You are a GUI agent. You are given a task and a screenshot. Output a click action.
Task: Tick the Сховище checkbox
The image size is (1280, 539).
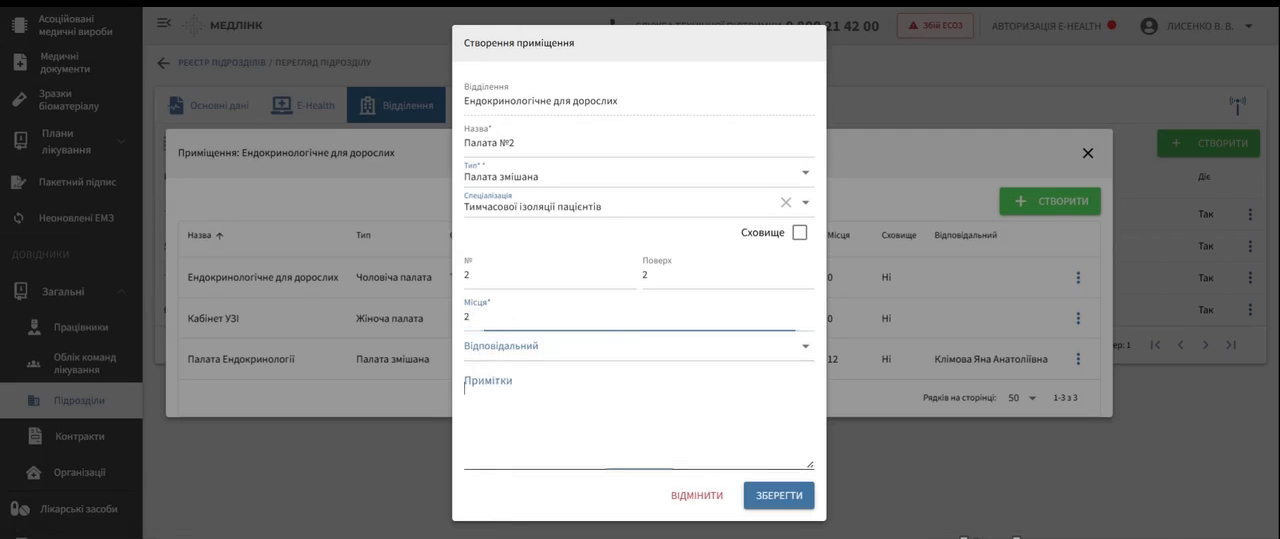(799, 232)
